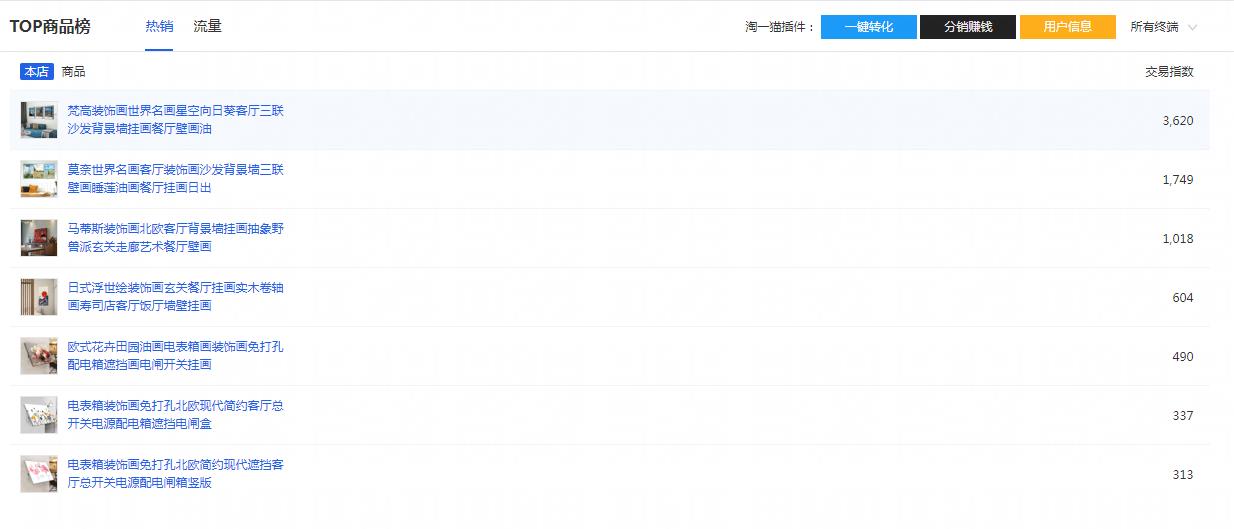Select the 马蒂斯装饰画 product image
Viewport: 1234px width, 529px height.
[39, 238]
